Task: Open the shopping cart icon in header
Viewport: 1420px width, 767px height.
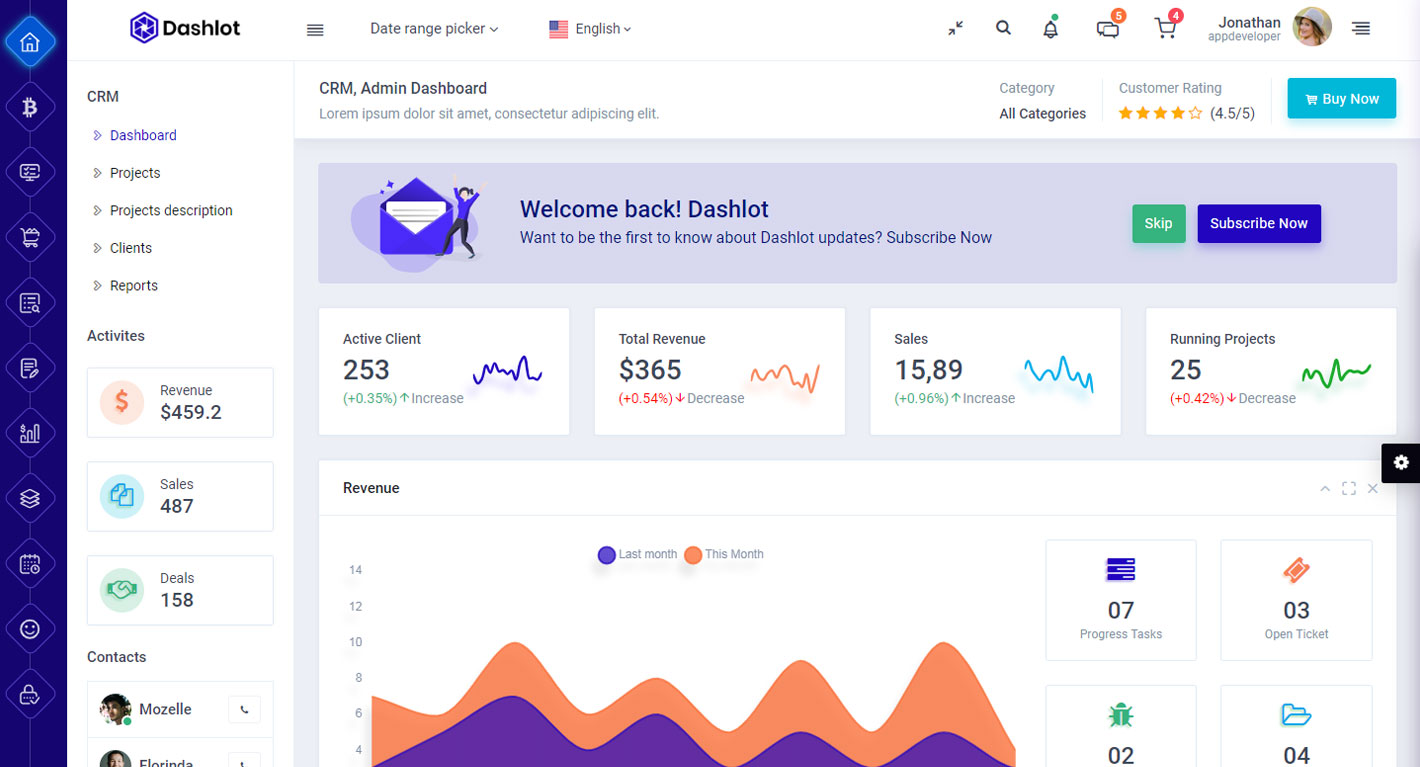Action: pyautogui.click(x=1165, y=29)
